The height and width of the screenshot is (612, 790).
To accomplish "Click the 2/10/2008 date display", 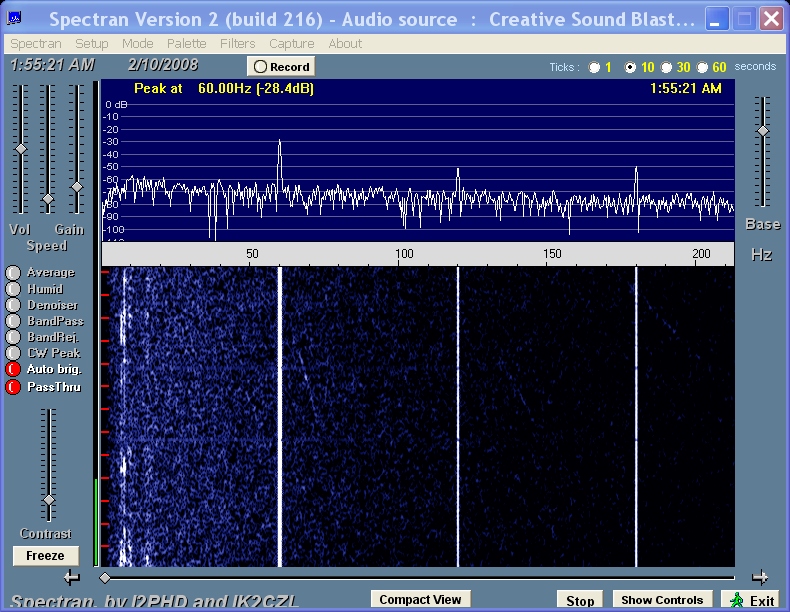I will point(163,65).
